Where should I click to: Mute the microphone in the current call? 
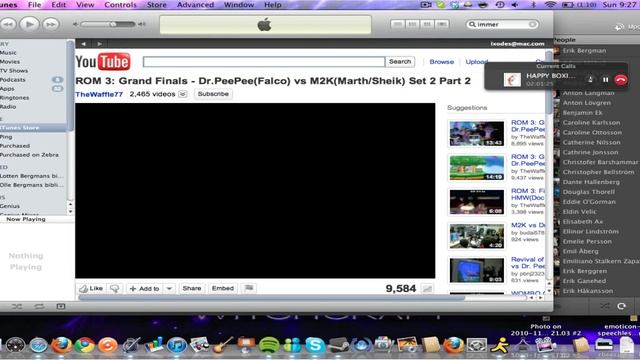(590, 80)
